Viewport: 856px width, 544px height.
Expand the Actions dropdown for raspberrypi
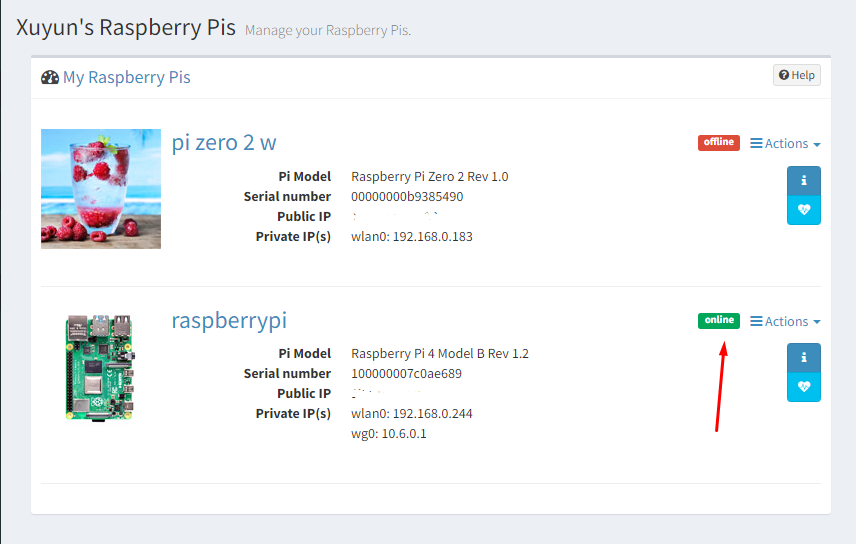click(x=785, y=321)
